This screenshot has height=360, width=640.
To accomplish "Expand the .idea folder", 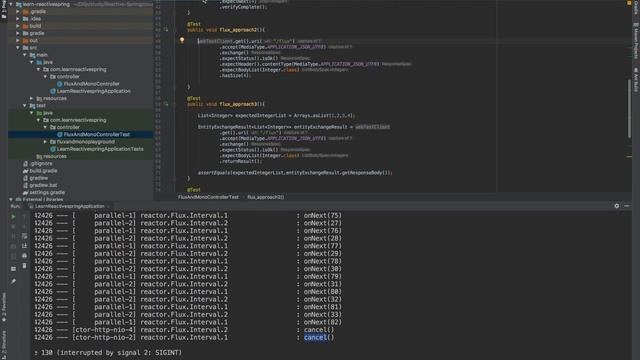I will pos(18,19).
